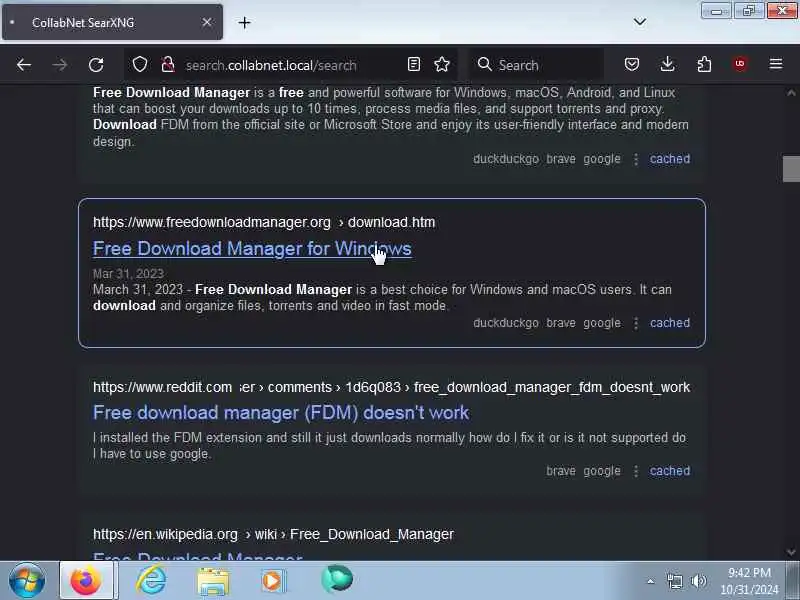800x600 pixels.
Task: Save page to Pocket
Action: (632, 64)
